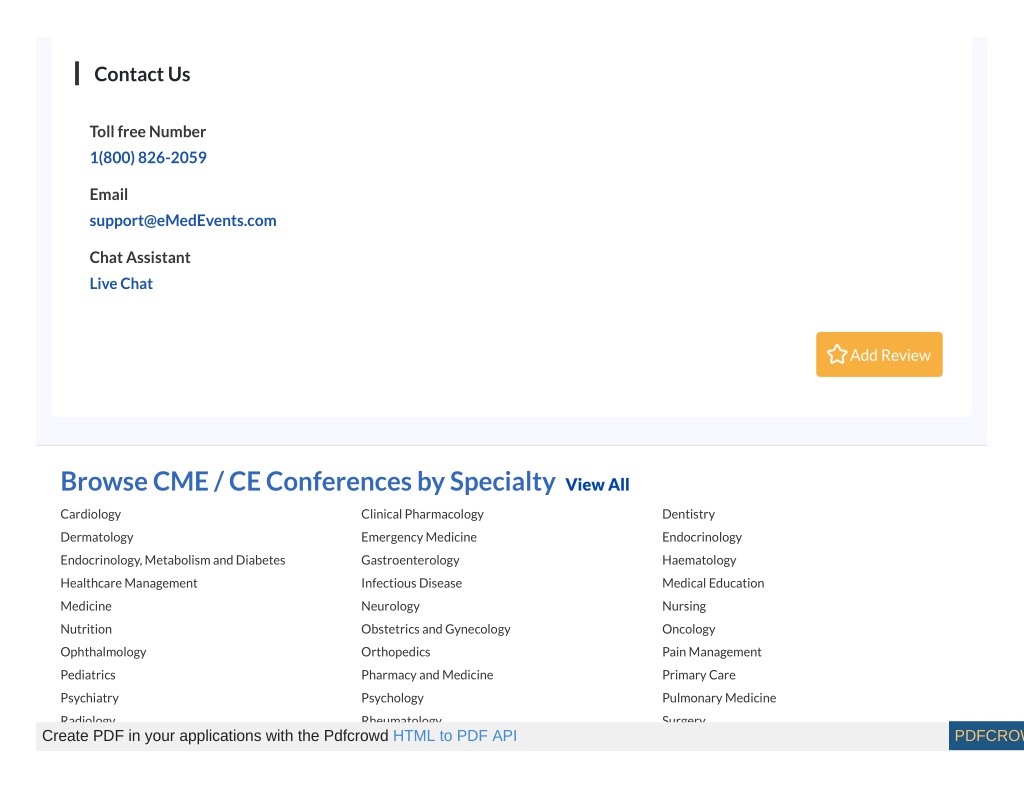Viewport: 1024px width, 791px height.
Task: Choose Emergency Medicine specialty
Action: pos(419,537)
